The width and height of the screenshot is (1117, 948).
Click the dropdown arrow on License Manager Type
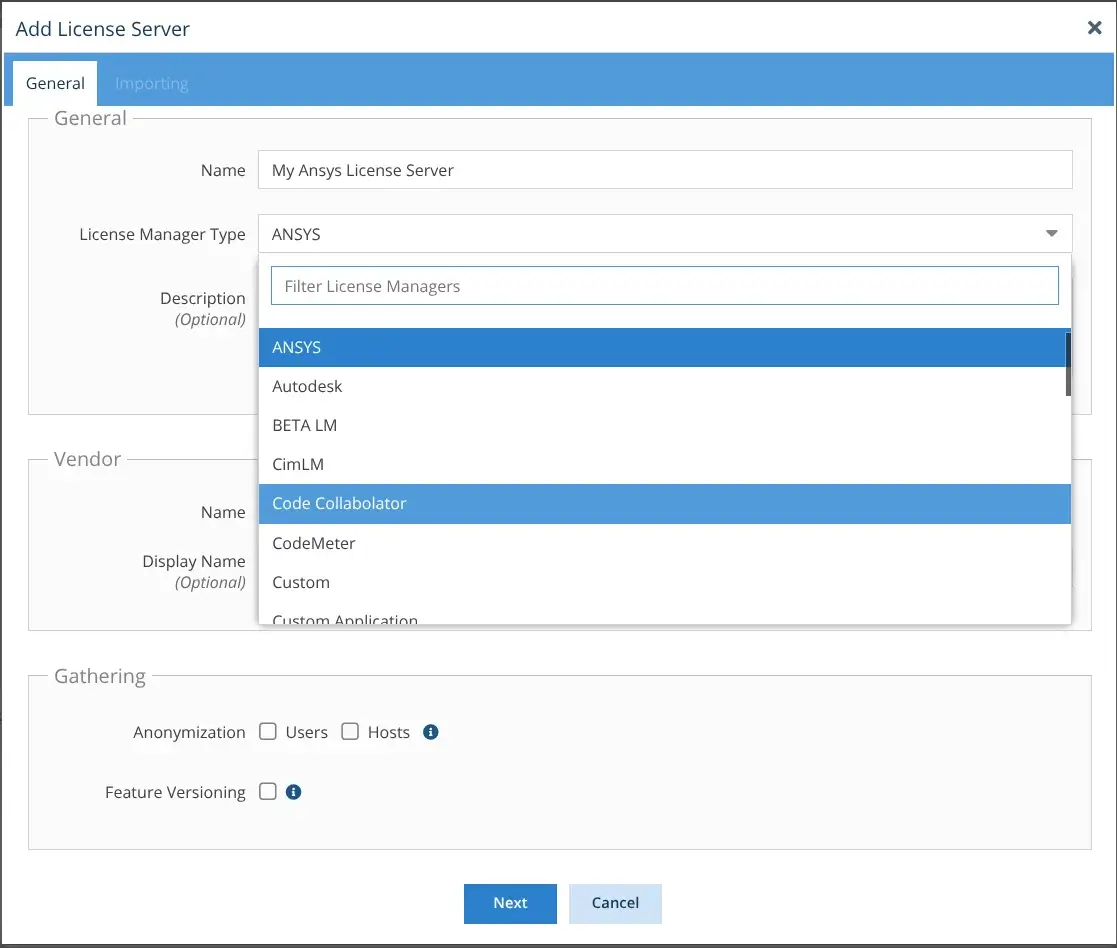pos(1051,233)
